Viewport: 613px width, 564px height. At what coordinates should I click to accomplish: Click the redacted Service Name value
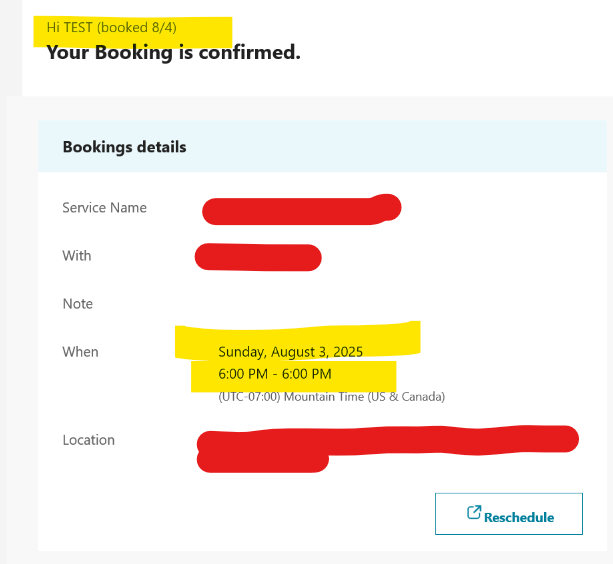(301, 210)
